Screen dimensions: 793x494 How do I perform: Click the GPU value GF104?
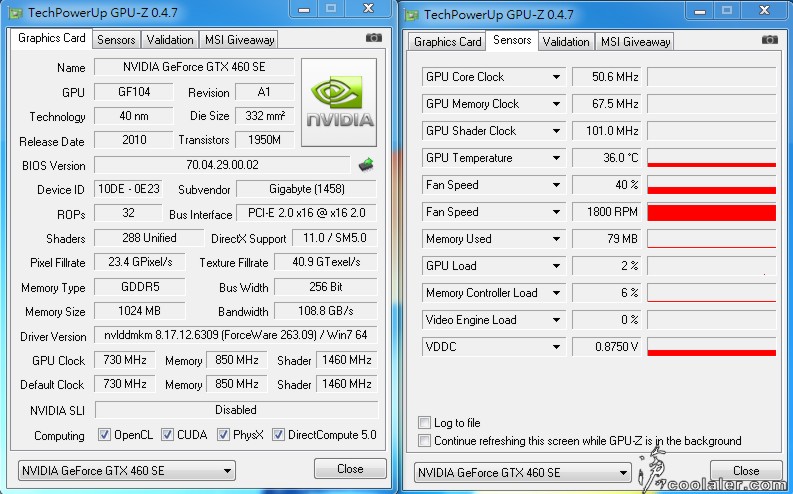(x=134, y=92)
